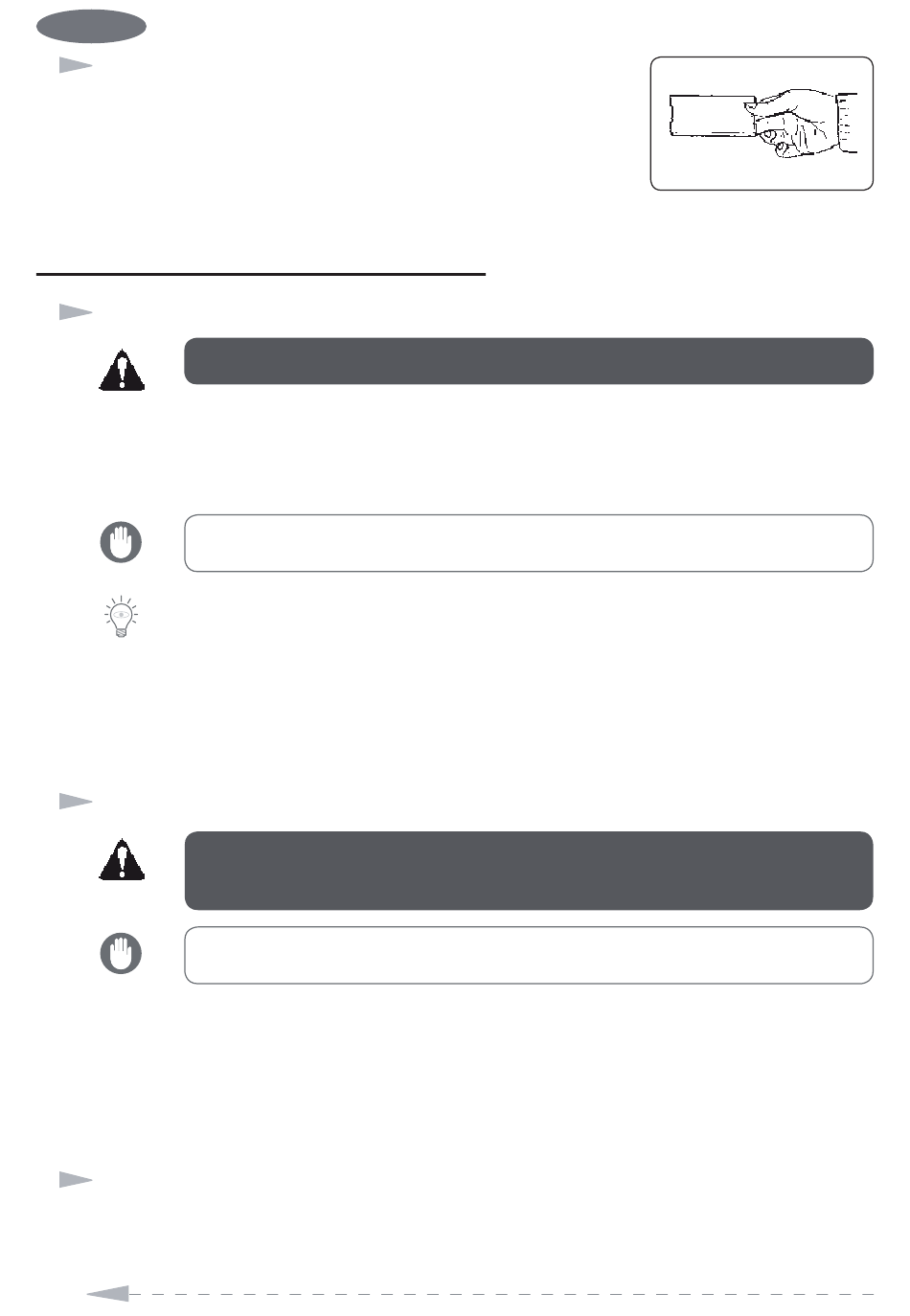The image size is (910, 1316).
Task: Click the tall dark gray warning banner
Action: [x=529, y=871]
